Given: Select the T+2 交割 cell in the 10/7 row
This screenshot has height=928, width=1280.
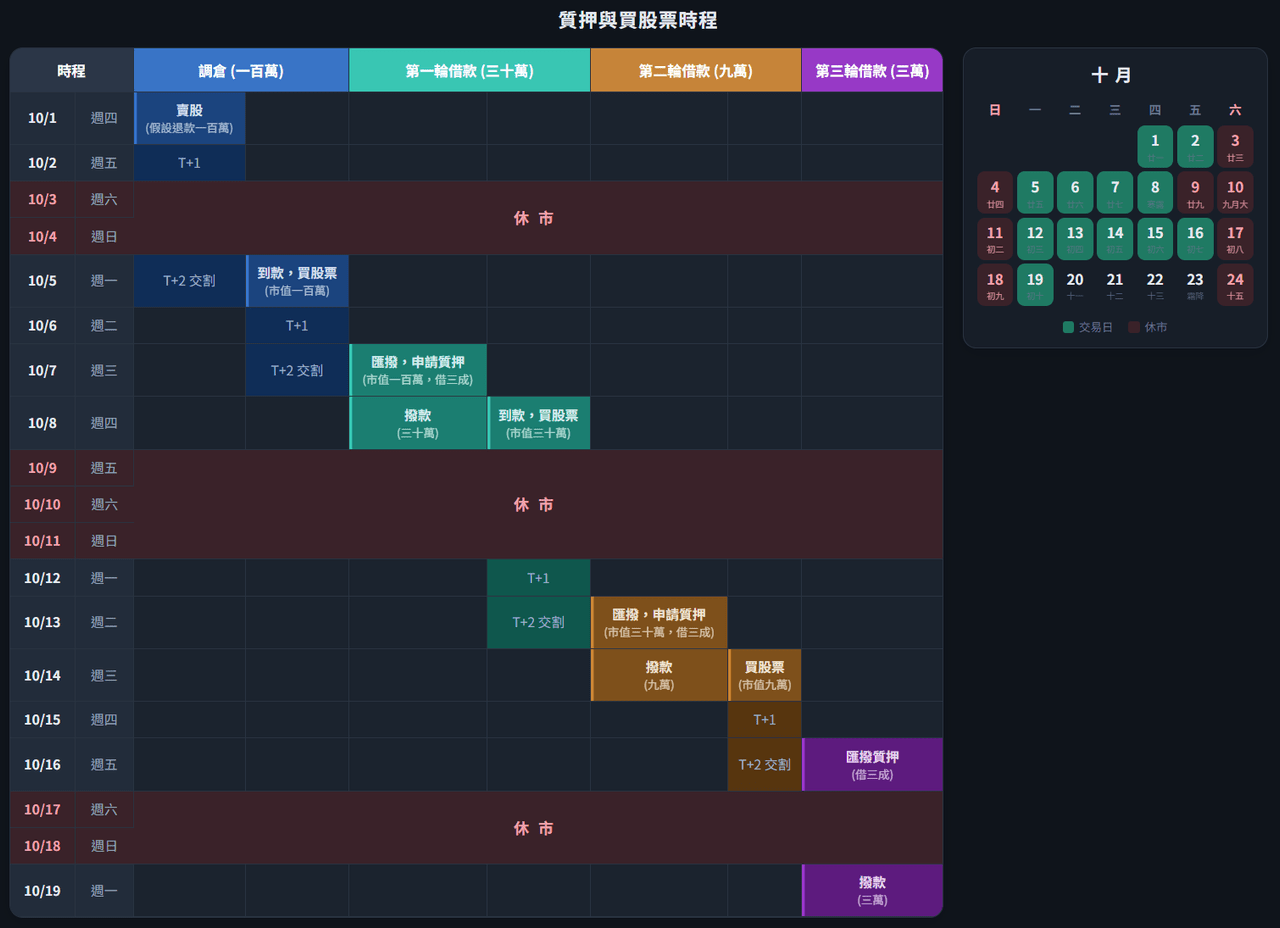Looking at the screenshot, I should (x=297, y=370).
